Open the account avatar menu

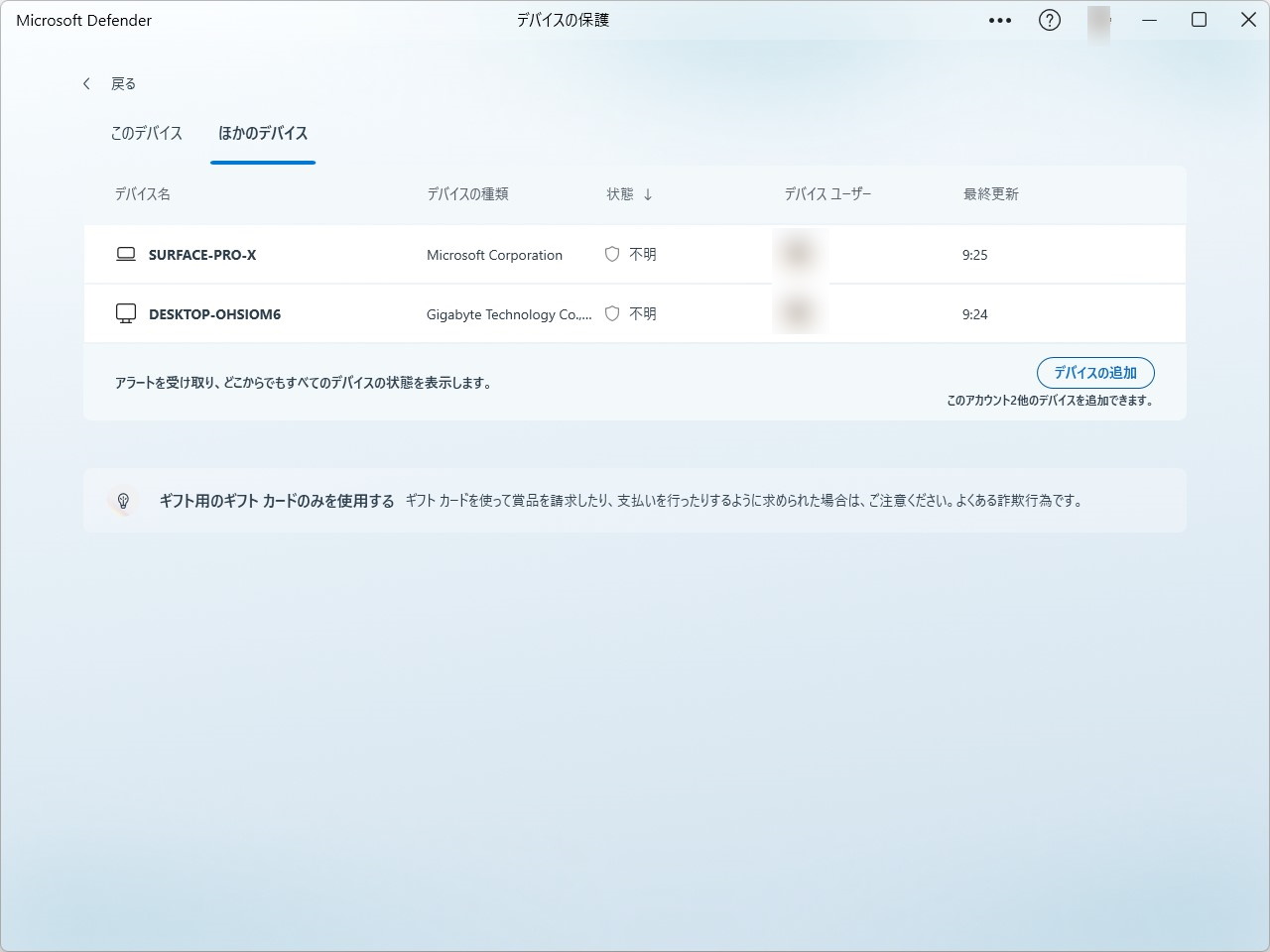pos(1099,20)
